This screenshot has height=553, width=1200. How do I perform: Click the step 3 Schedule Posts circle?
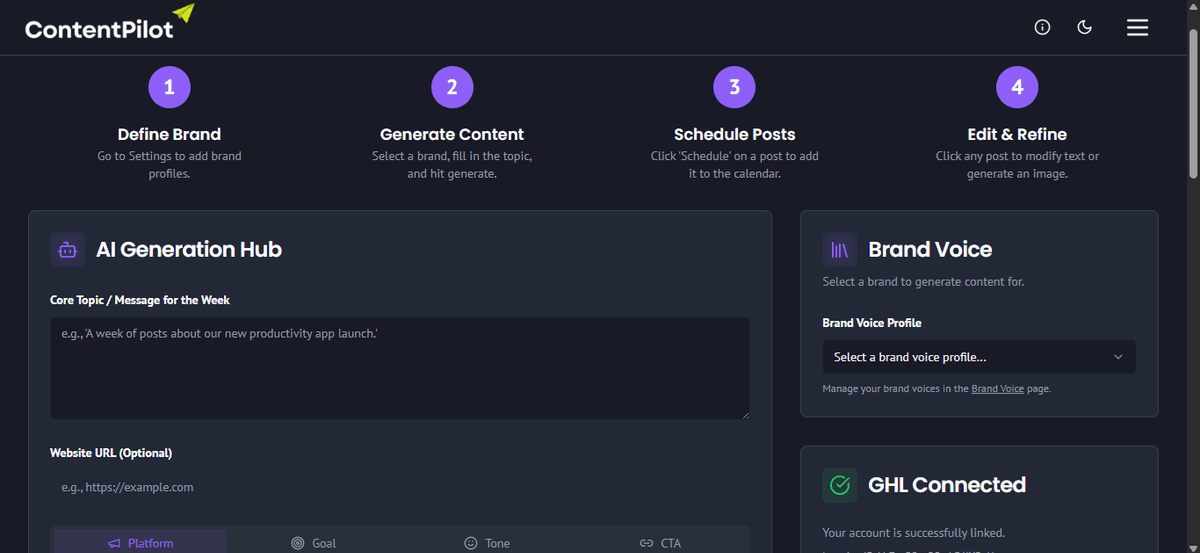(734, 87)
